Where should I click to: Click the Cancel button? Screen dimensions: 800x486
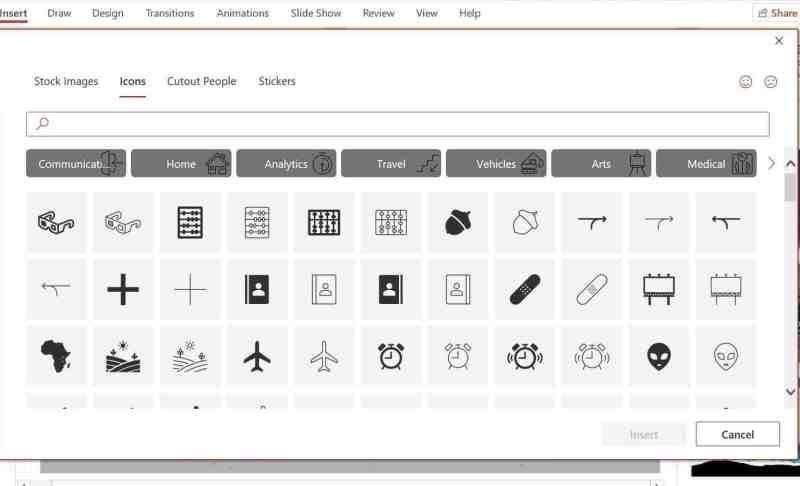[737, 434]
